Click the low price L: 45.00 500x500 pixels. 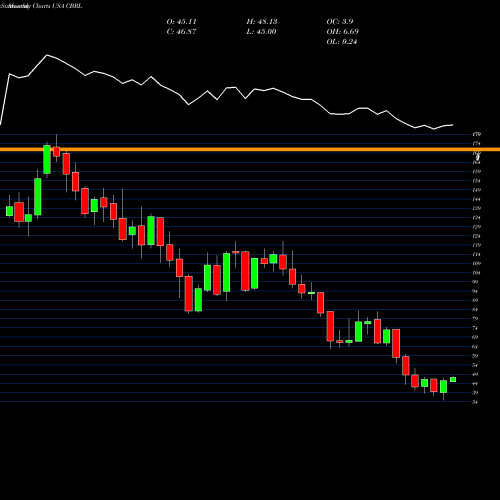(x=261, y=32)
